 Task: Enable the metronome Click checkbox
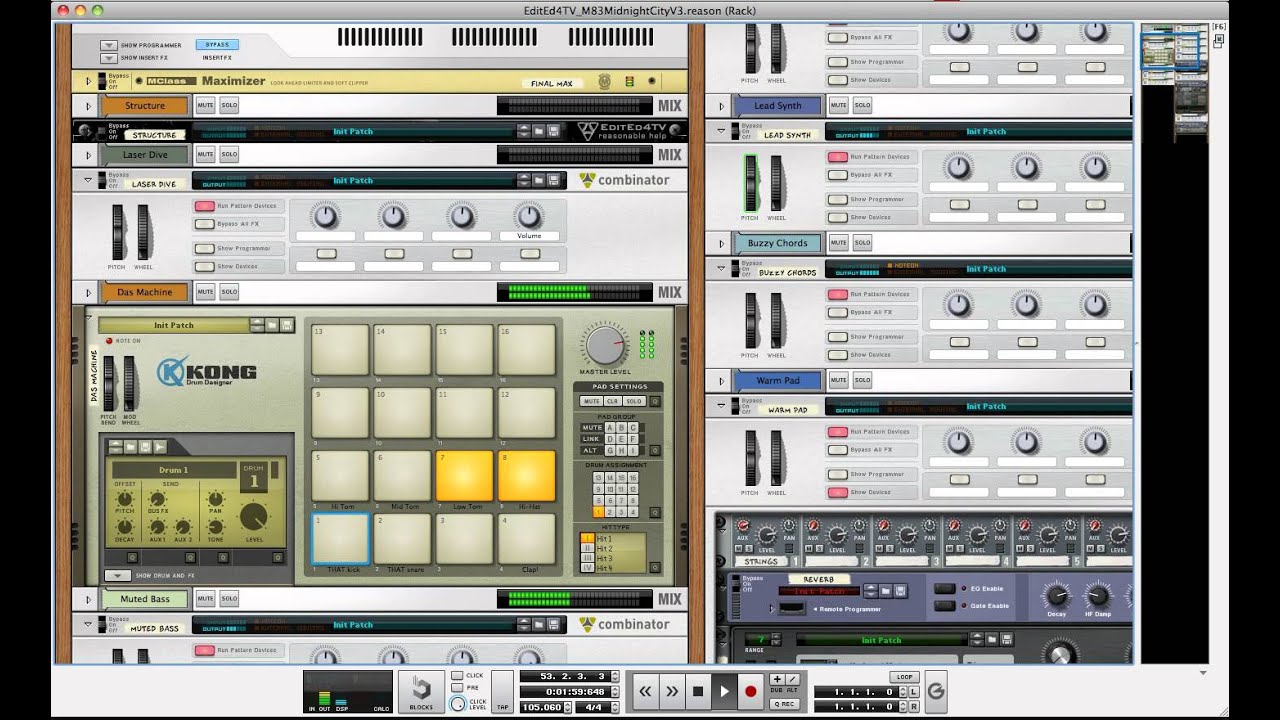coord(456,675)
